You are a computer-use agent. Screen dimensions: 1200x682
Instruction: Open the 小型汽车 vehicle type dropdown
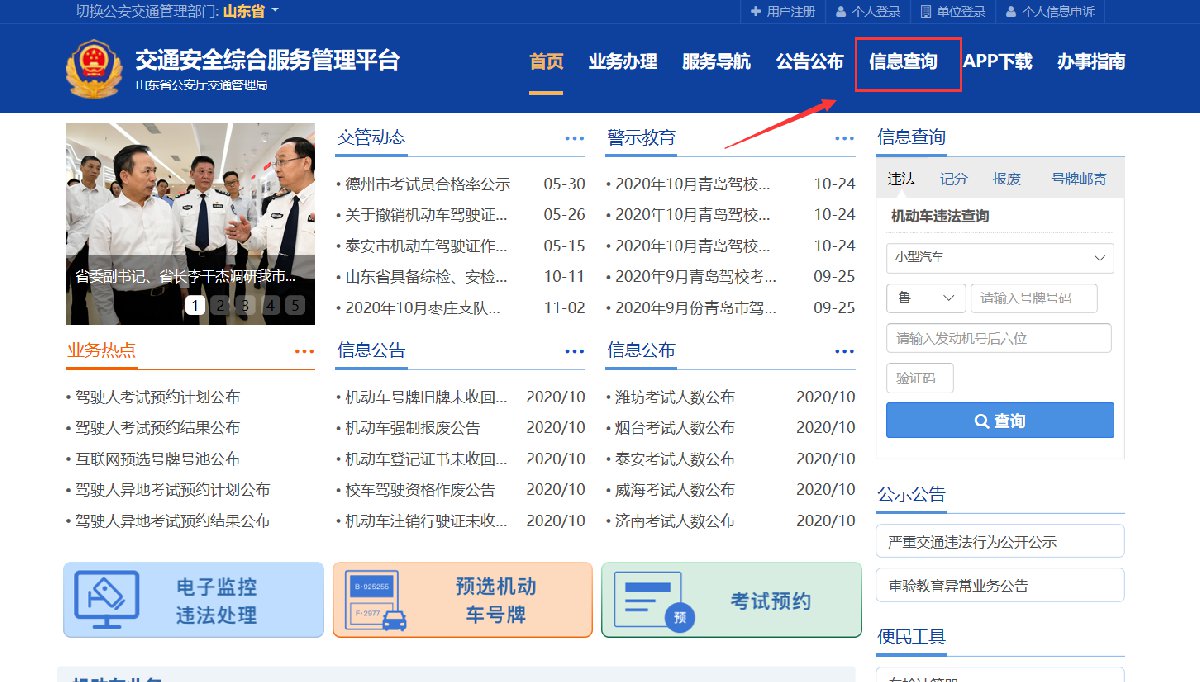coord(999,257)
